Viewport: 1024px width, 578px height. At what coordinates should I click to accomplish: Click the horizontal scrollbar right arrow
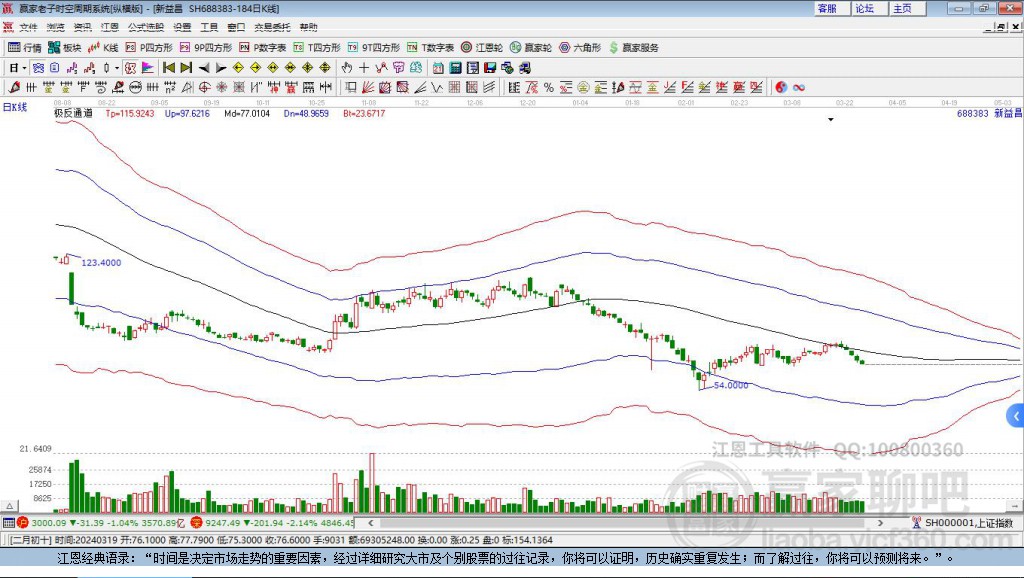tap(880, 522)
